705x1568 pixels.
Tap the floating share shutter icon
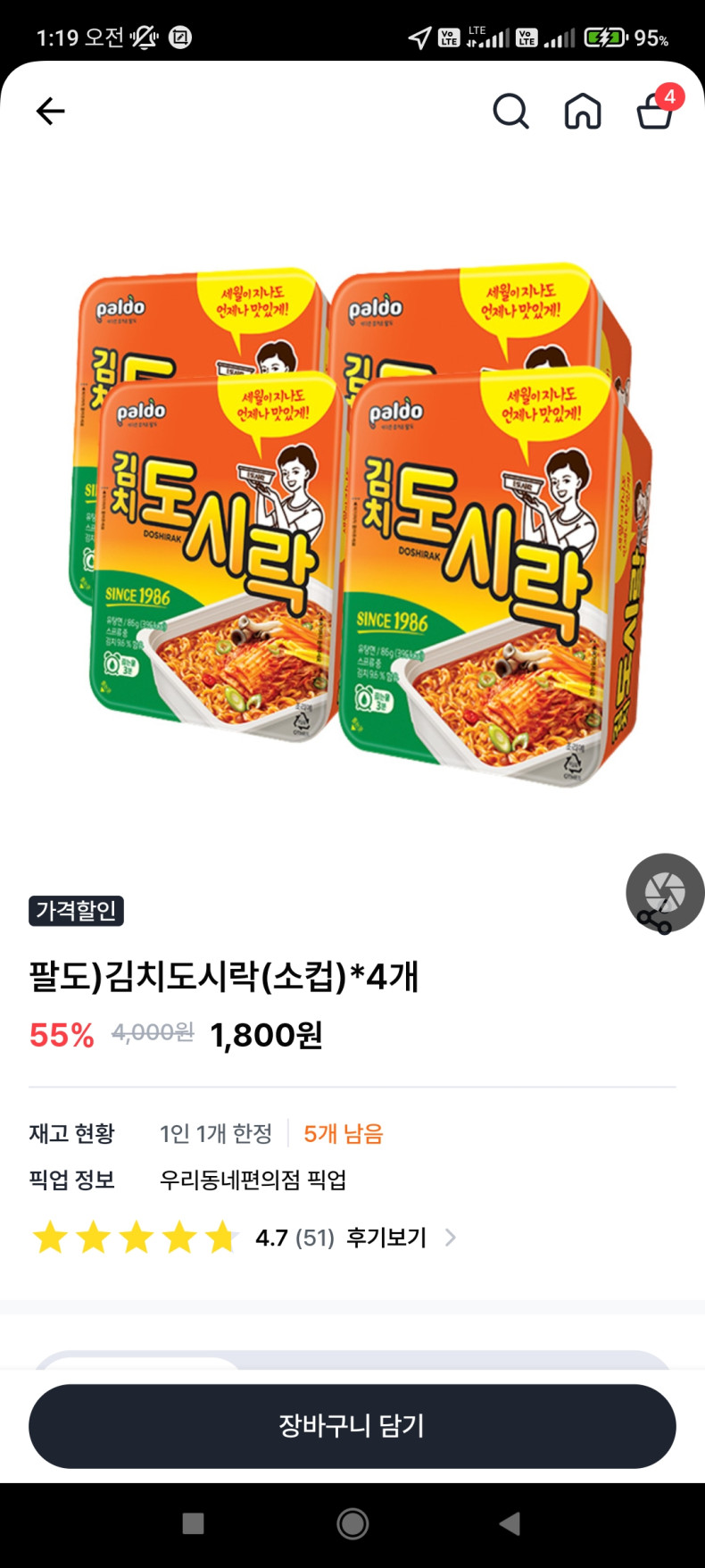point(665,893)
